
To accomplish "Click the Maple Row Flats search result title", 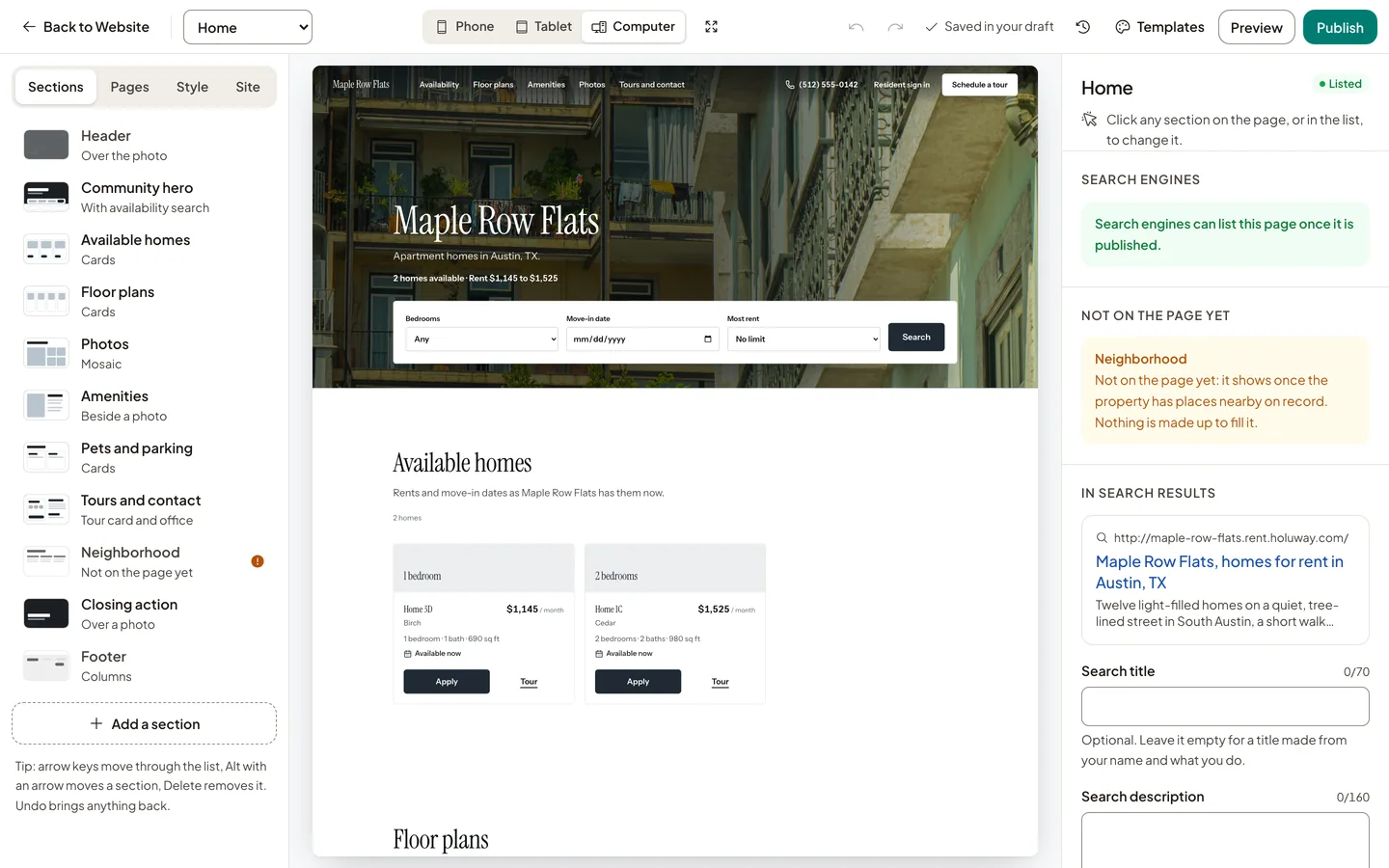I will [1219, 572].
